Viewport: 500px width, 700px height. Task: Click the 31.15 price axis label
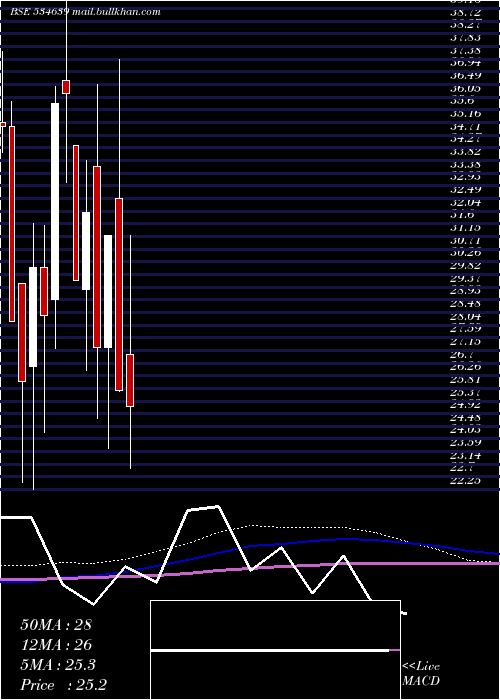(x=465, y=228)
